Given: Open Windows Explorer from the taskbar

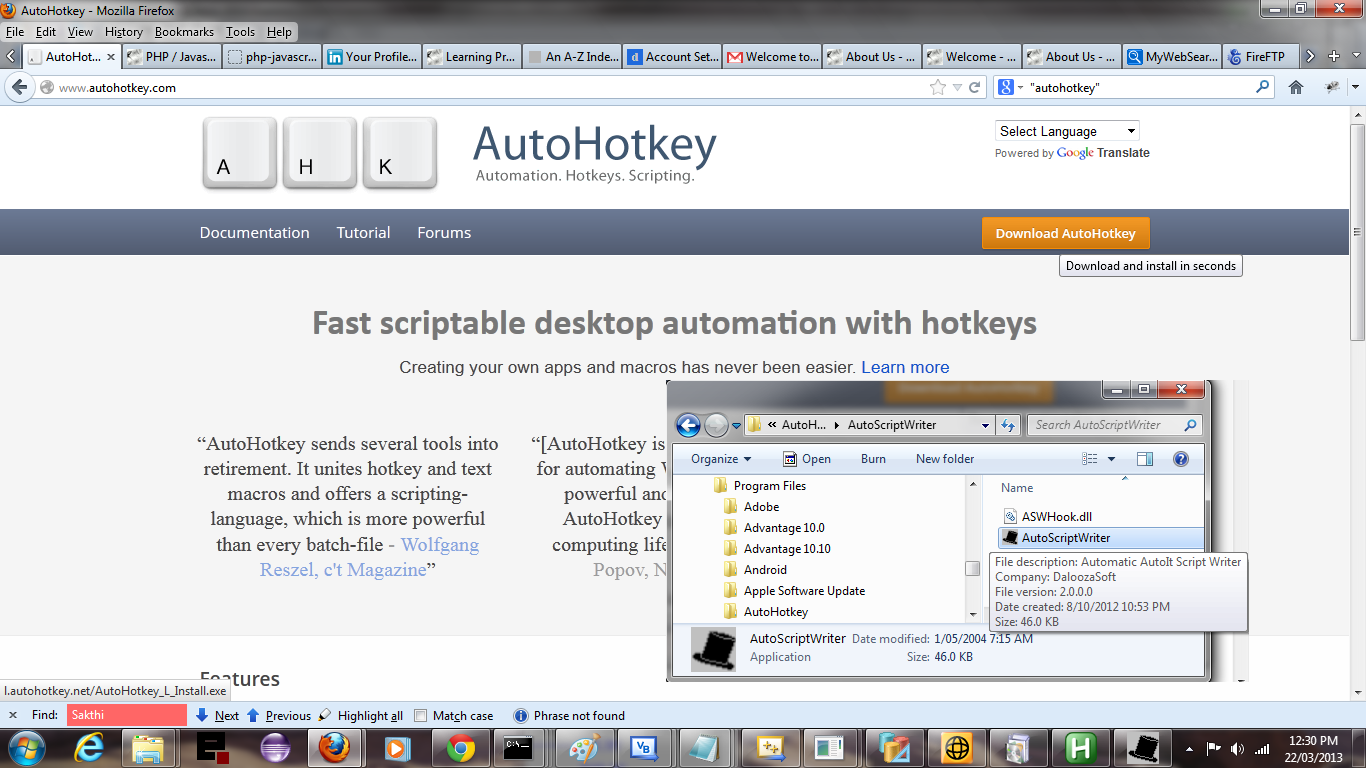Looking at the screenshot, I should 148,747.
